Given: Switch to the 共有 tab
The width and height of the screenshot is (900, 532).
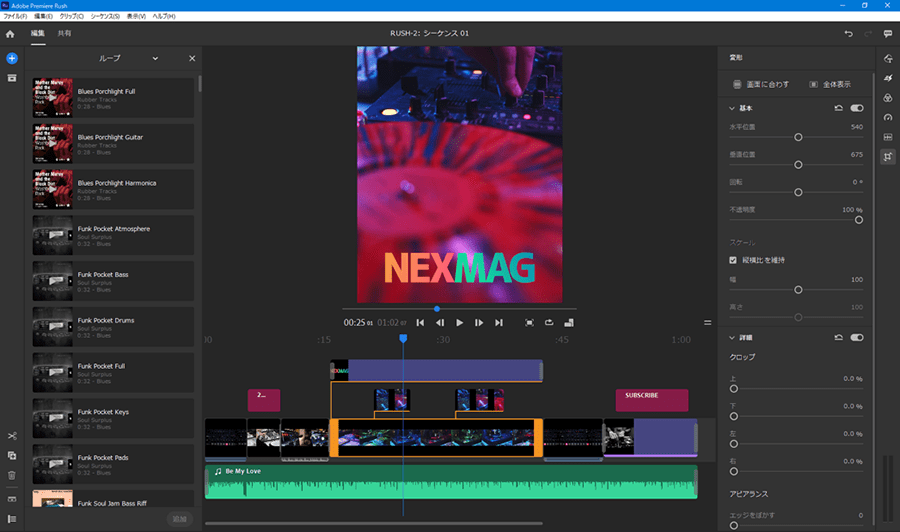Looking at the screenshot, I should pos(64,33).
